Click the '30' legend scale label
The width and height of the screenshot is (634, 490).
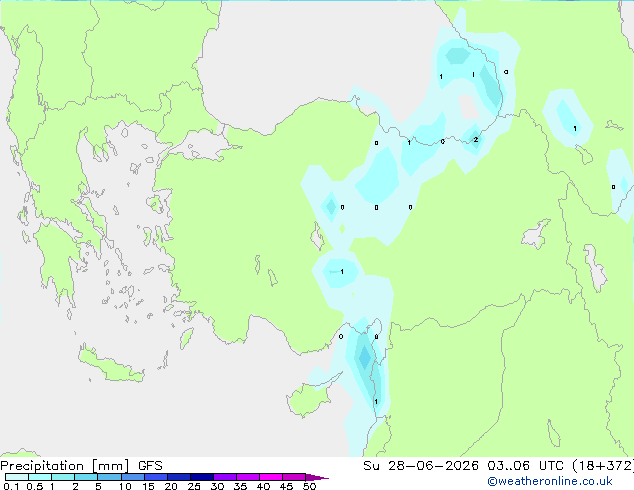(217, 486)
